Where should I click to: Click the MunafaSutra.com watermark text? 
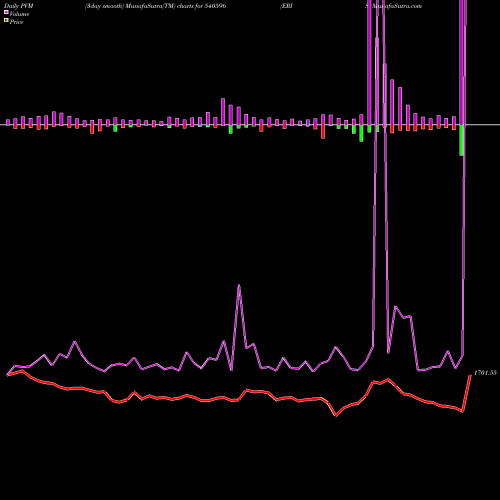pyautogui.click(x=396, y=6)
